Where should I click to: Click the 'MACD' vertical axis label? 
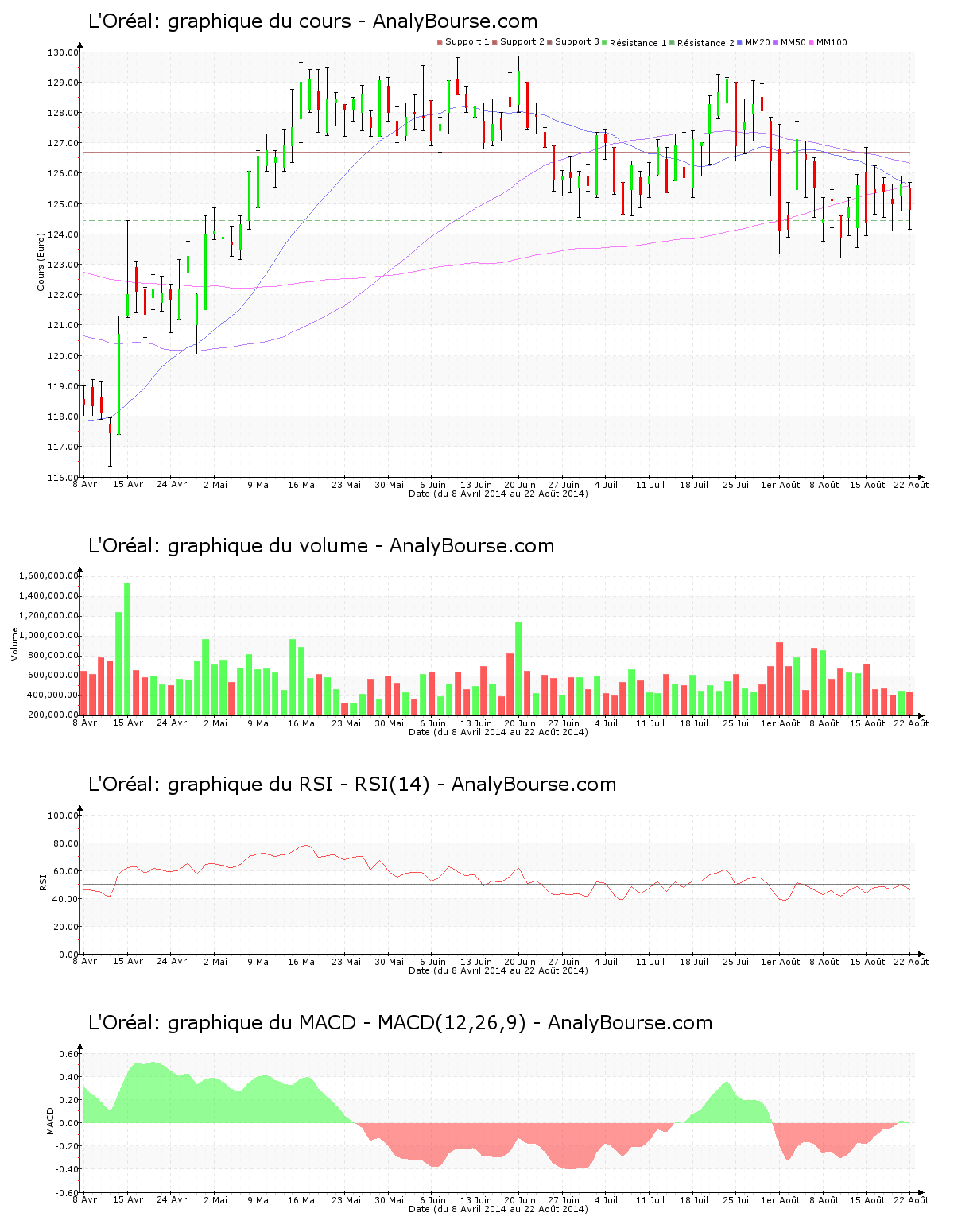[50, 1121]
